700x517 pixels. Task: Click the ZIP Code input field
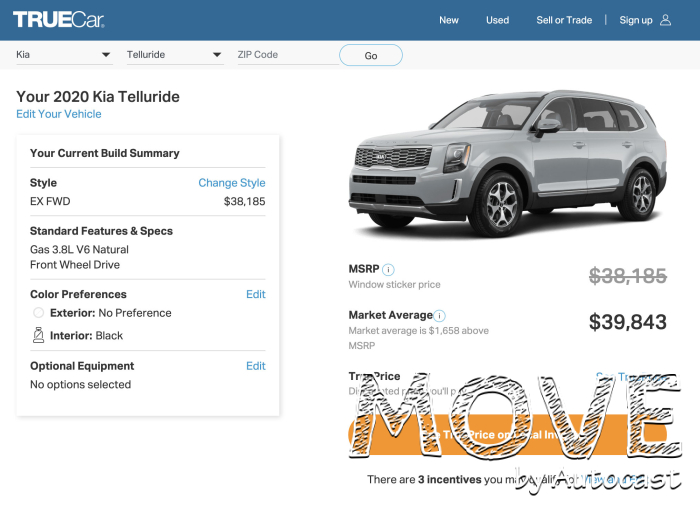[x=285, y=55]
